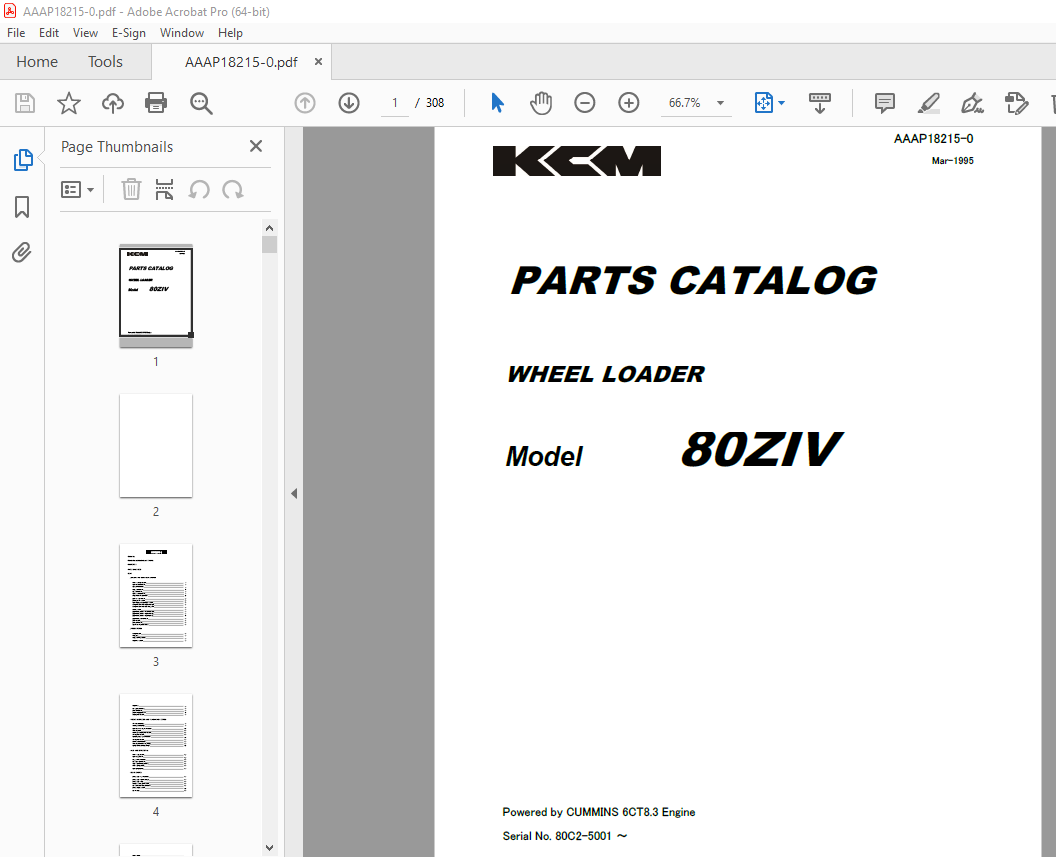Open the Find text magnifier icon
Viewport: 1056px width, 857px height.
[201, 103]
